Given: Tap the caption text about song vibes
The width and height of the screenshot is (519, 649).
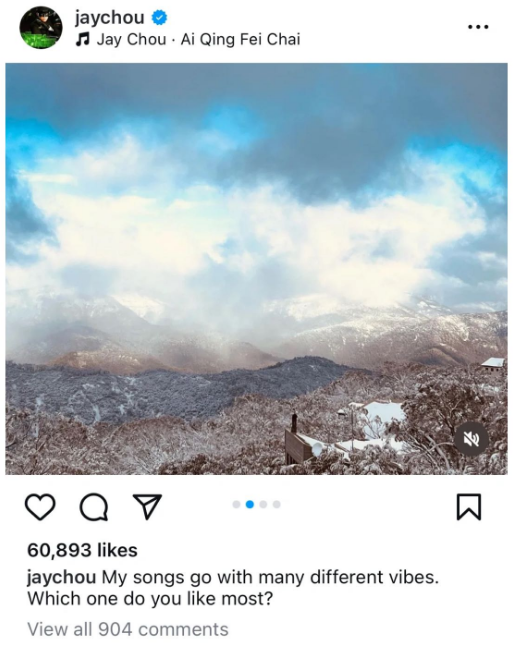Looking at the screenshot, I should click(x=233, y=588).
